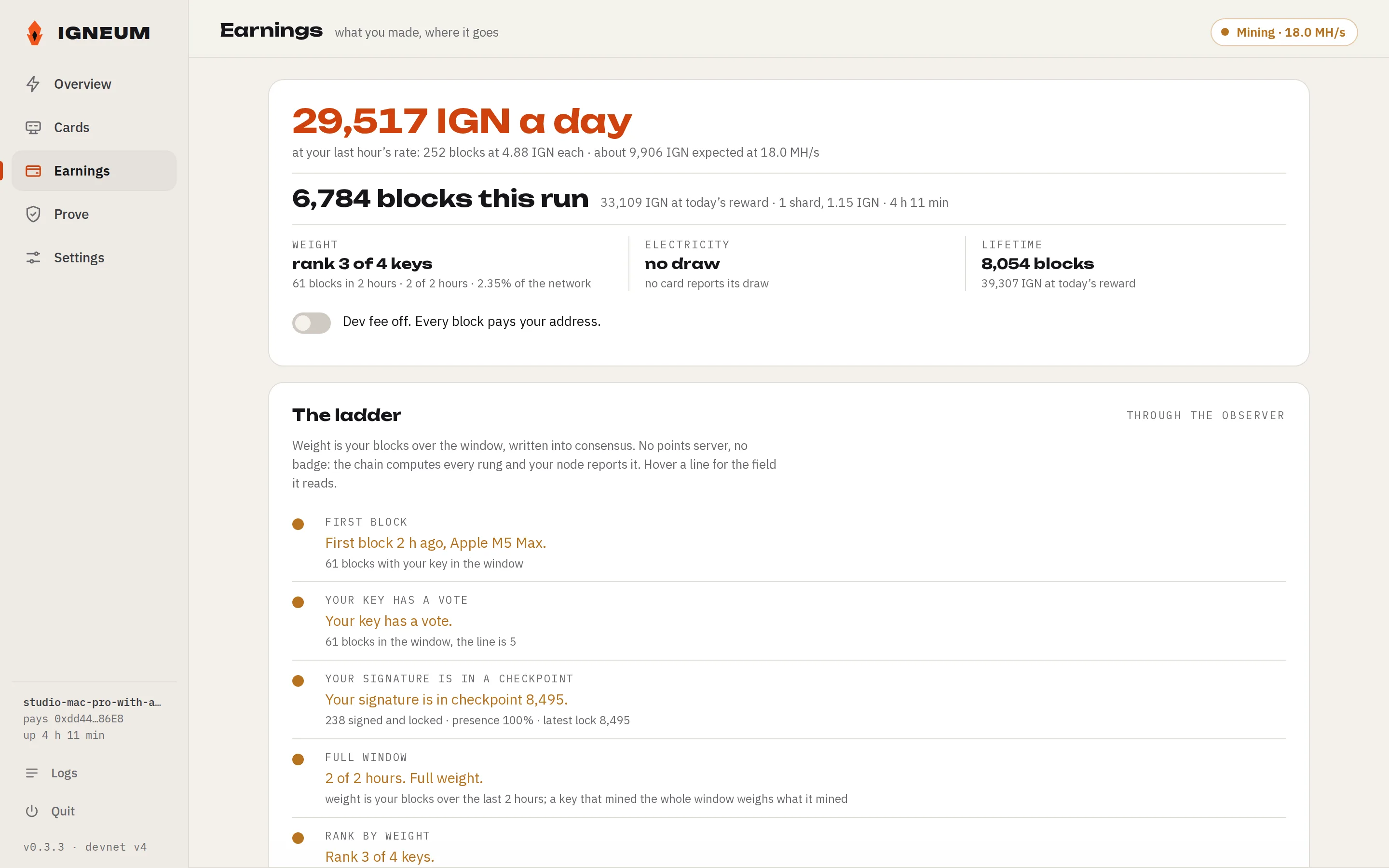The height and width of the screenshot is (868, 1389).
Task: Click the 'Your key has a vote' dot
Action: click(298, 602)
